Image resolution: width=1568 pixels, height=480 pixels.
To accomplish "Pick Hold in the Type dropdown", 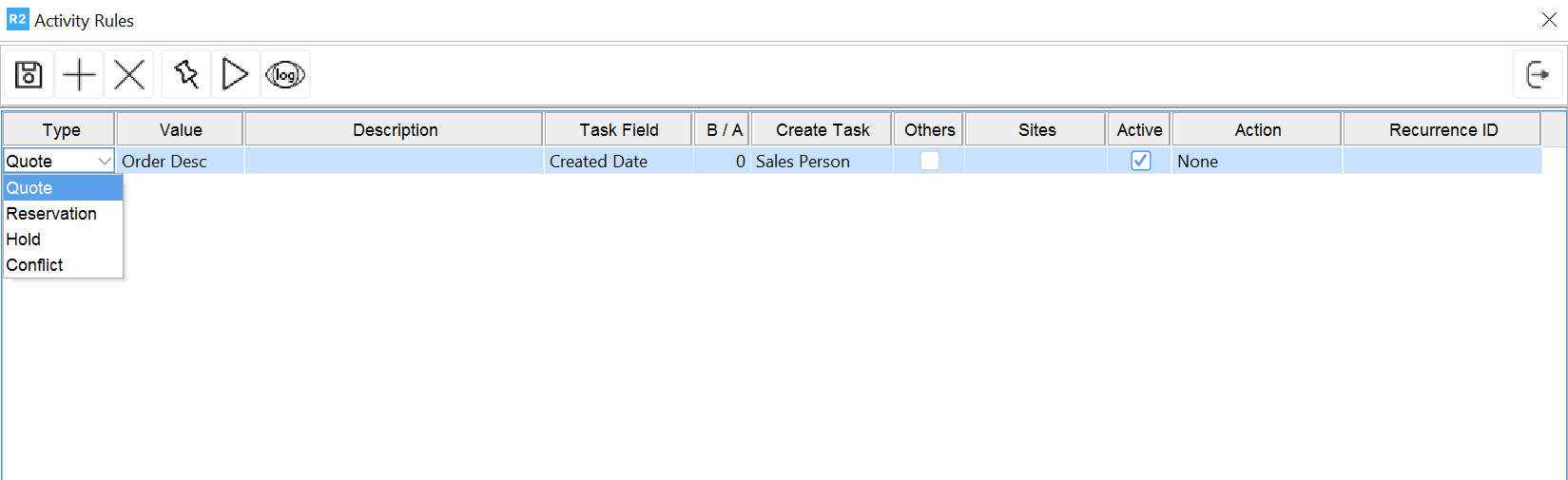I will [24, 240].
